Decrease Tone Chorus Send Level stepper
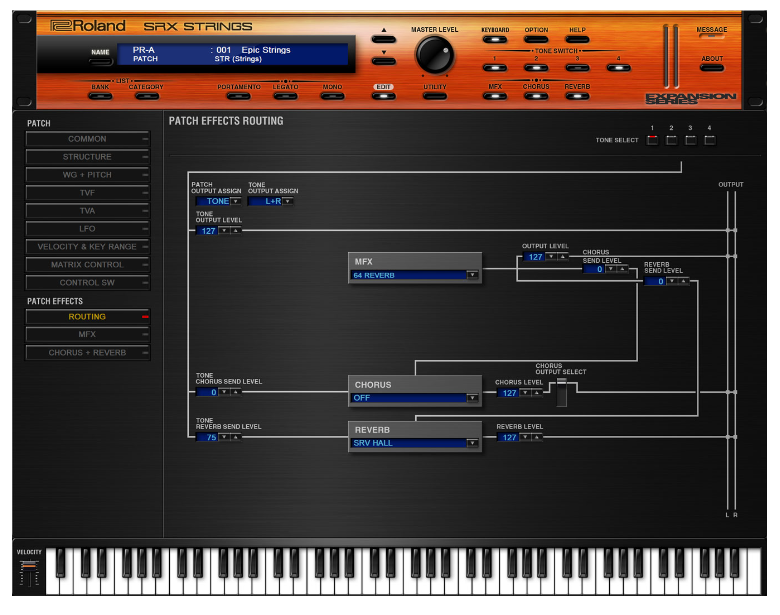Viewport: 780px width, 615px height. pyautogui.click(x=224, y=392)
